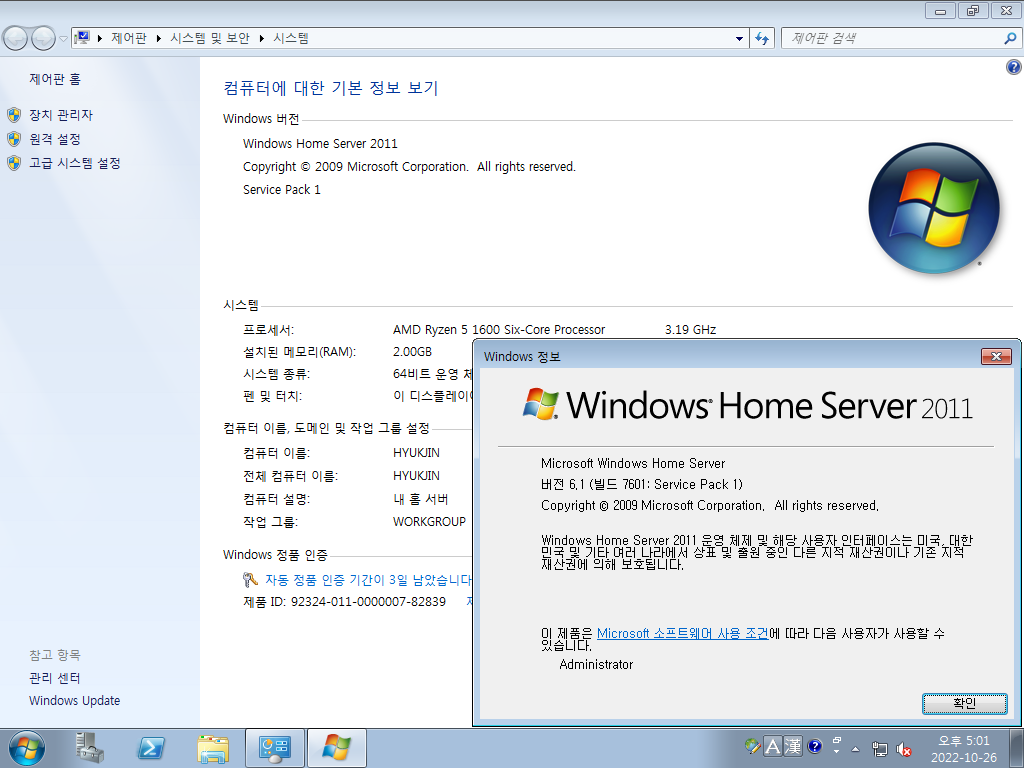
Task: Click product ID 92324-011-0000007-82839
Action: pyautogui.click(x=368, y=601)
